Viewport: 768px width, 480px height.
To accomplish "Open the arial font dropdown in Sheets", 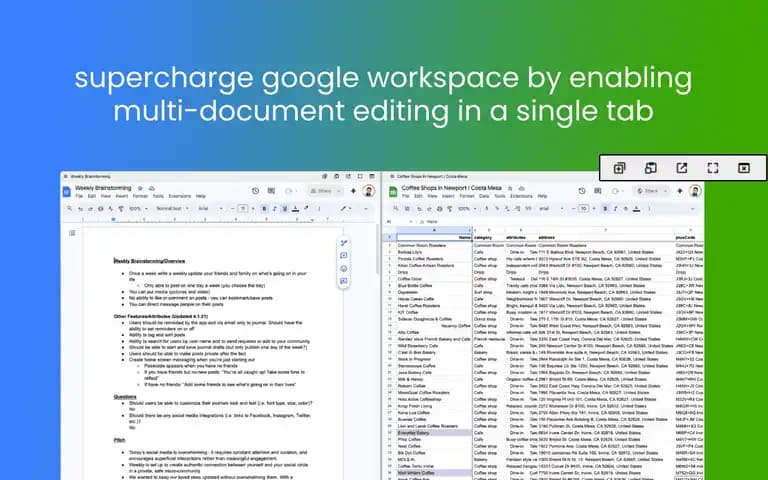I will [552, 209].
